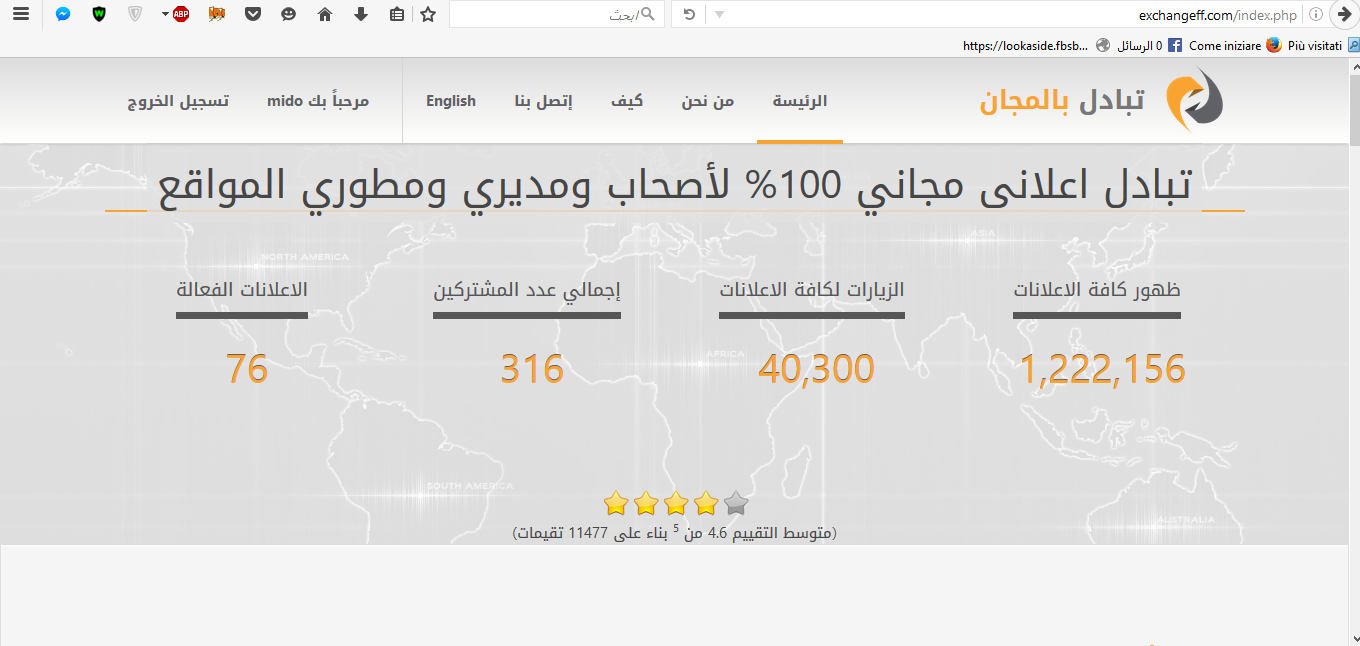This screenshot has height=646, width=1360.
Task: Open the Downloads arrow icon
Action: [360, 14]
